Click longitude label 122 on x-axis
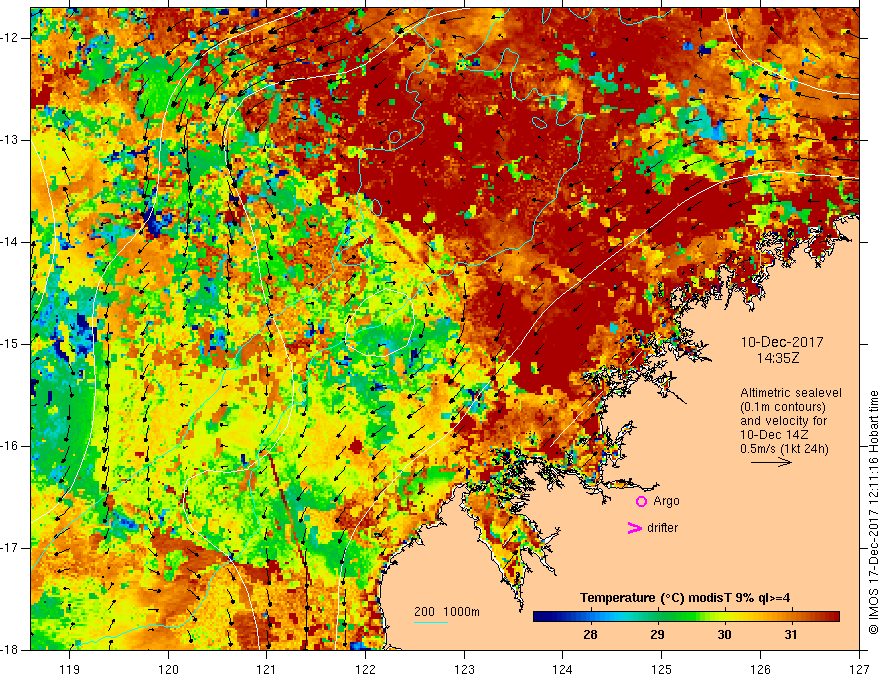 [365, 669]
